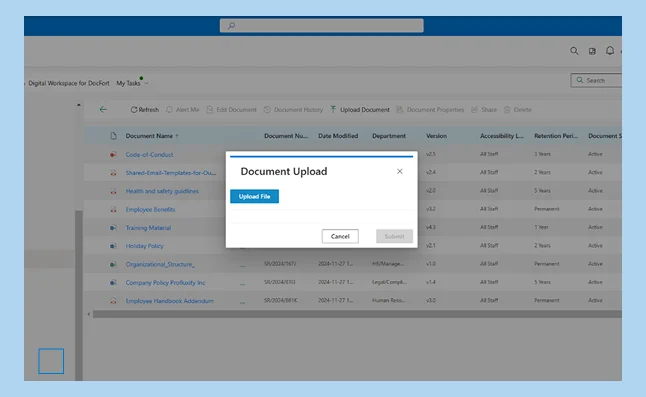Open Company Policy Profluxity Inc link
This screenshot has height=397, width=646.
(165, 283)
